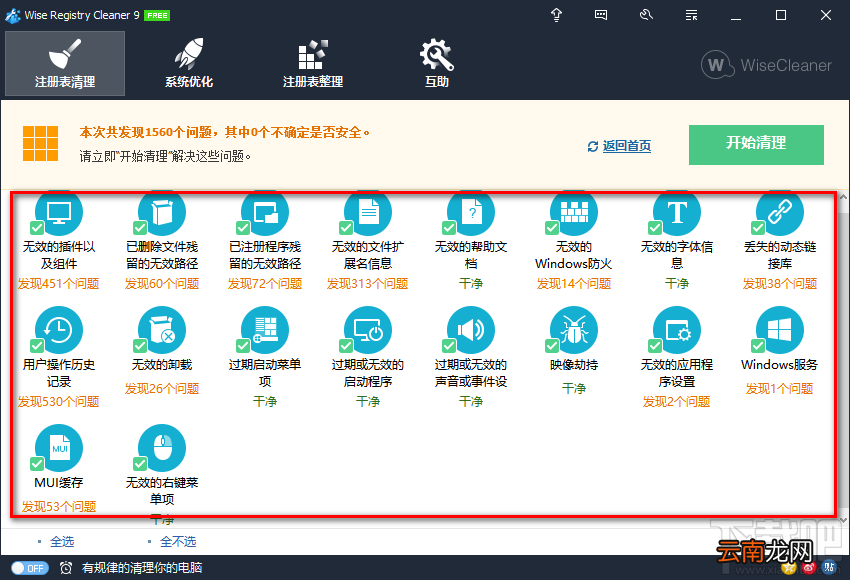Open the 无效的Windows防火 firewall icon
Viewport: 850px width, 580px height.
point(574,212)
